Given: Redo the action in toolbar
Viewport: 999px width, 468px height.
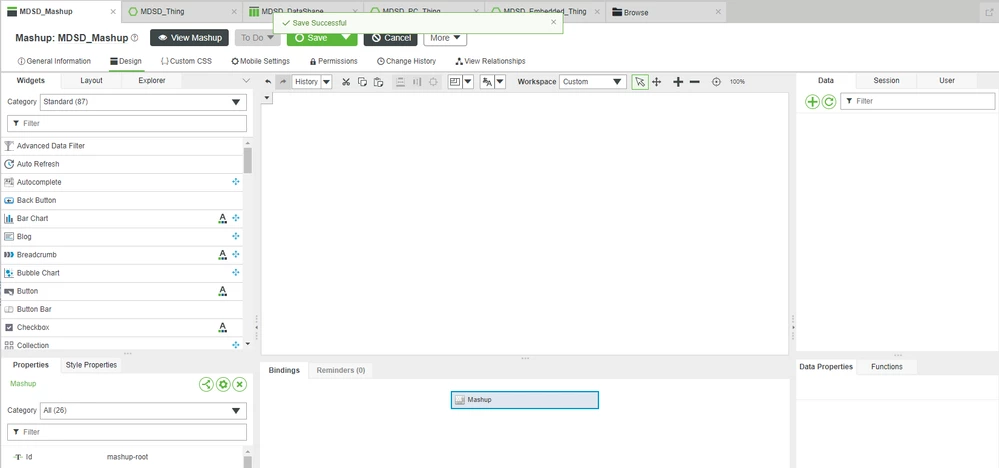Looking at the screenshot, I should (283, 82).
